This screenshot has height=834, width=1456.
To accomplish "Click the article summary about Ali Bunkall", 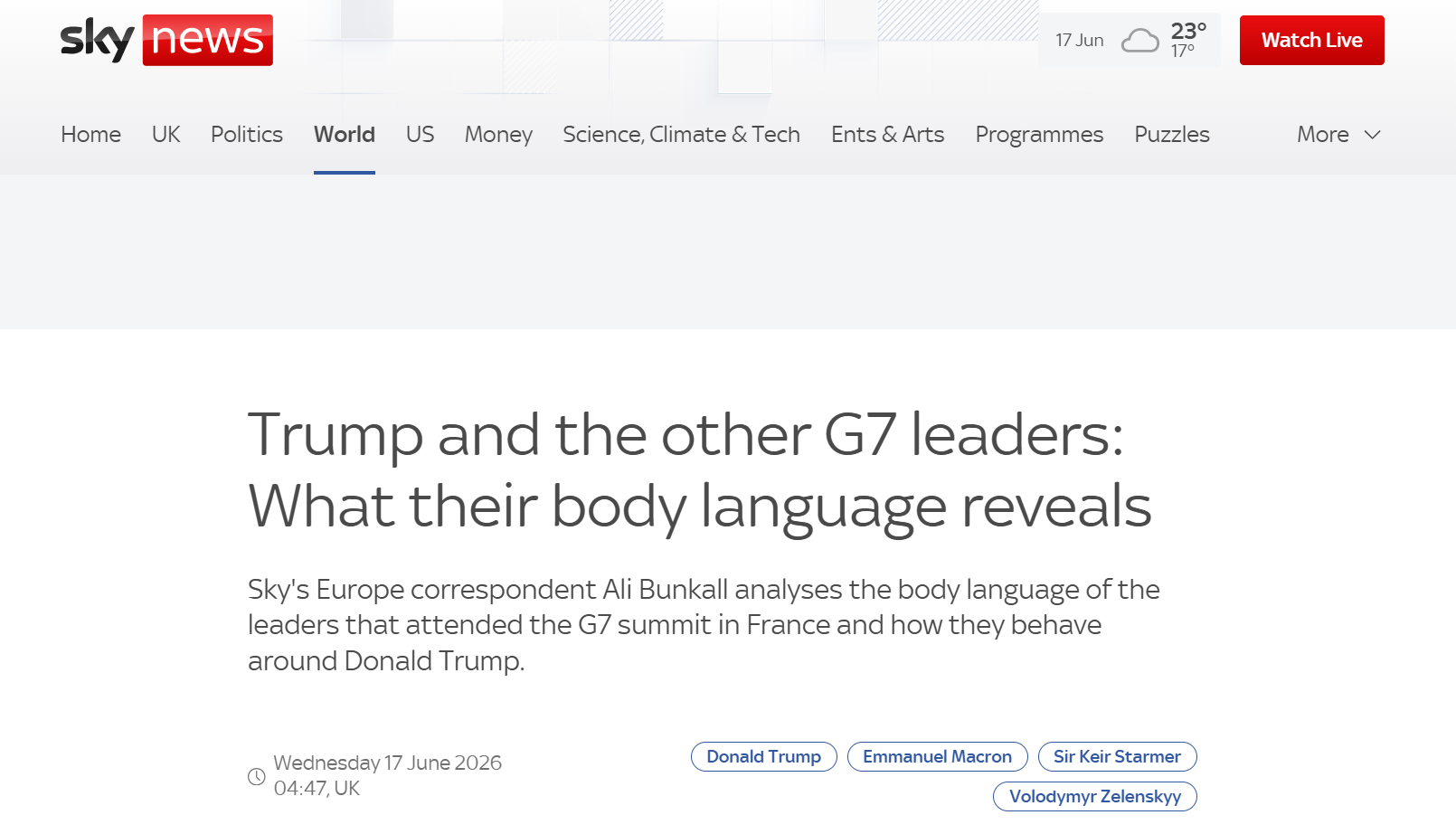I will tap(704, 625).
